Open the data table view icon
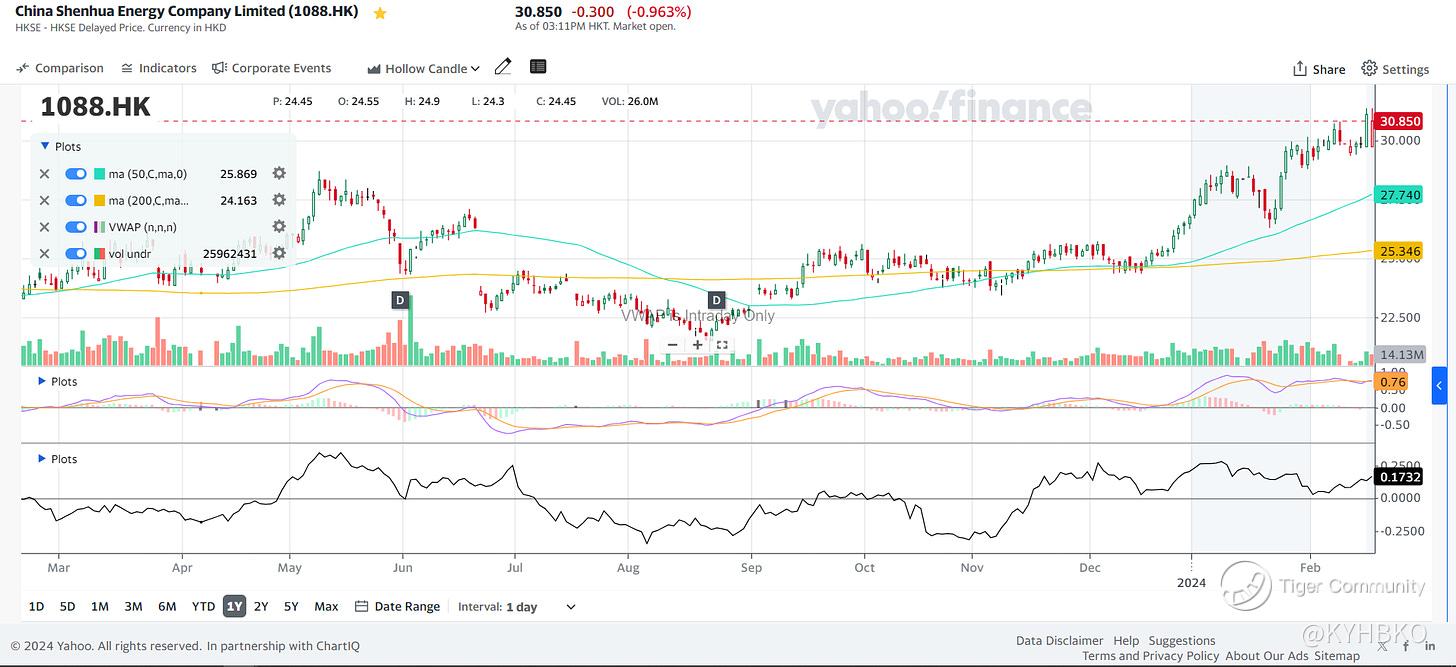The image size is (1456, 667). (538, 67)
